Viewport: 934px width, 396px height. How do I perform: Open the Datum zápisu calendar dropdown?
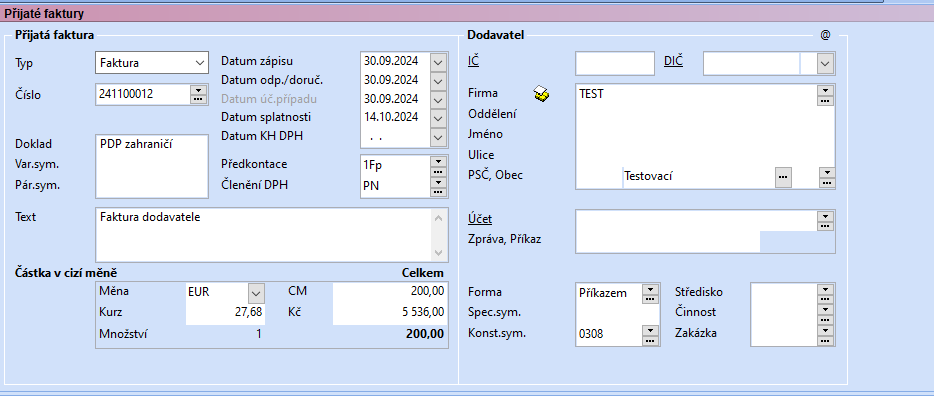point(438,62)
